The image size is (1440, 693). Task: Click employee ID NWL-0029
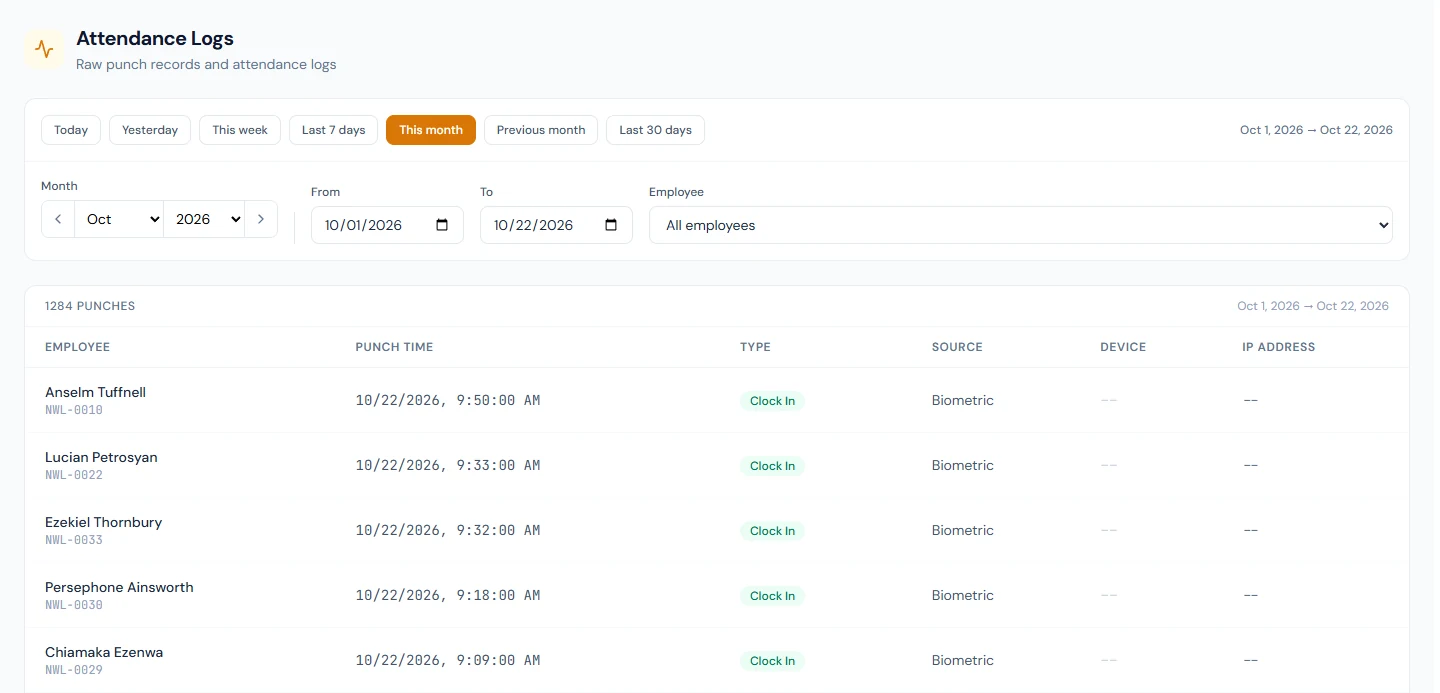(74, 670)
